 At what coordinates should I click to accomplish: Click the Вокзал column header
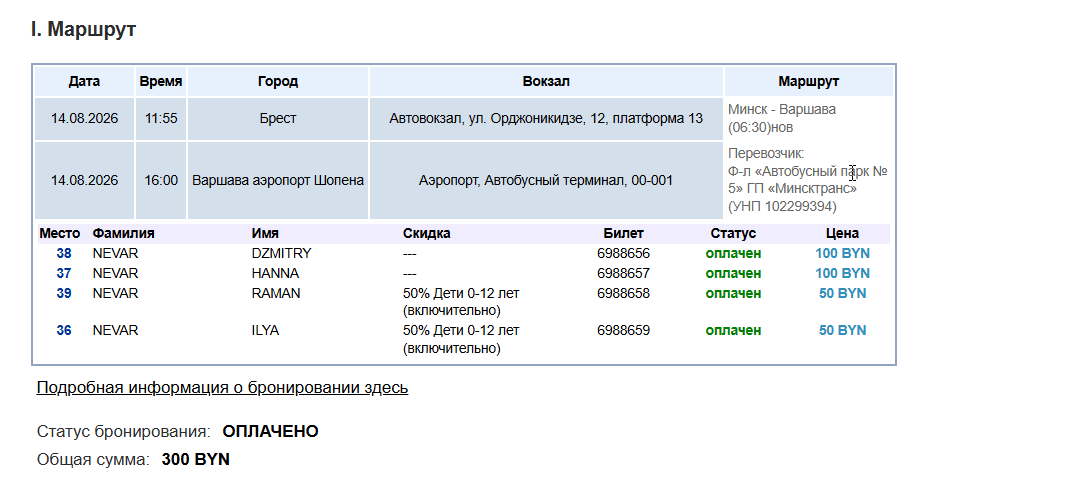[546, 81]
